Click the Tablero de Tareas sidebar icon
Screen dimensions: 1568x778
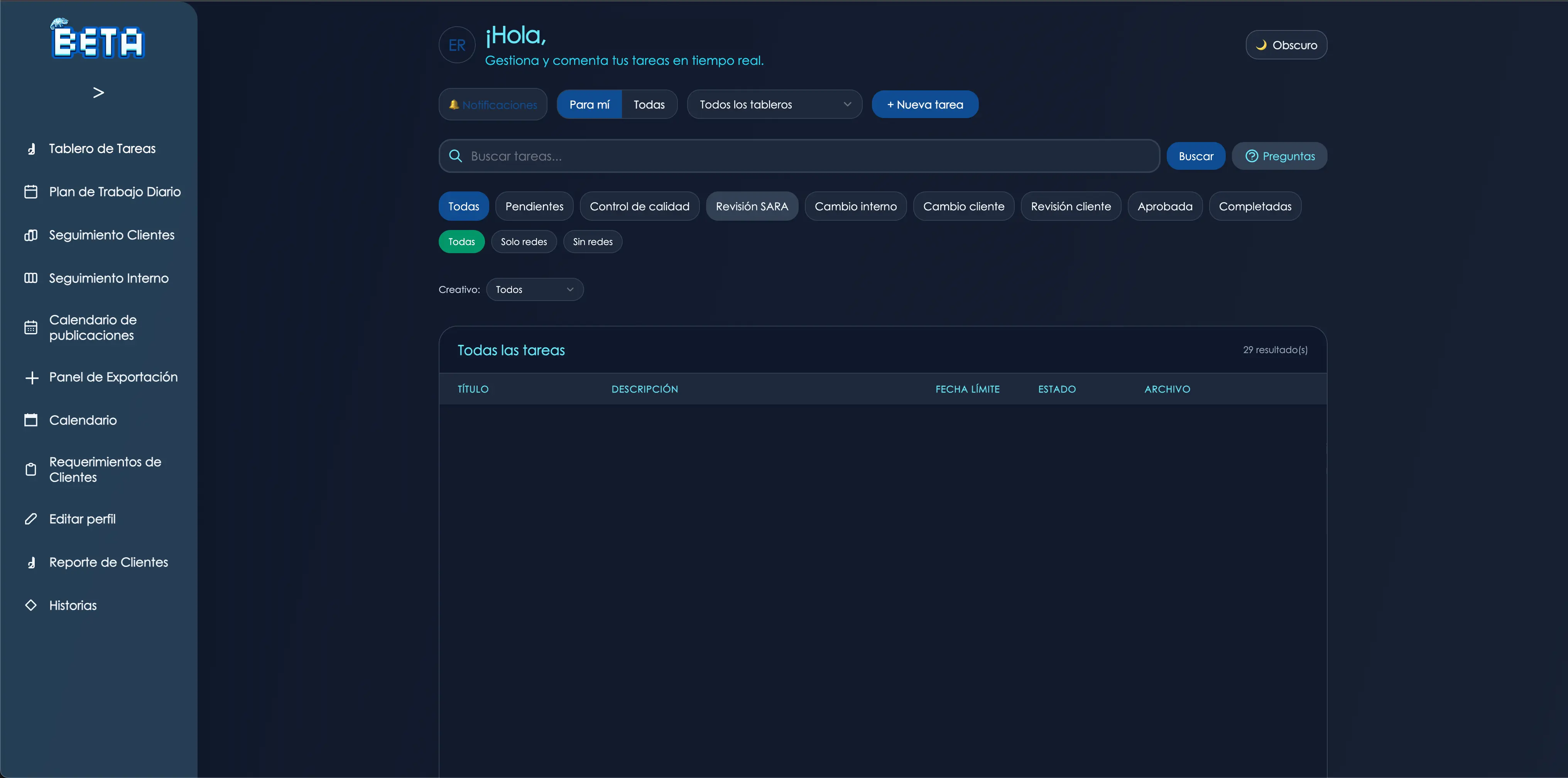[31, 149]
